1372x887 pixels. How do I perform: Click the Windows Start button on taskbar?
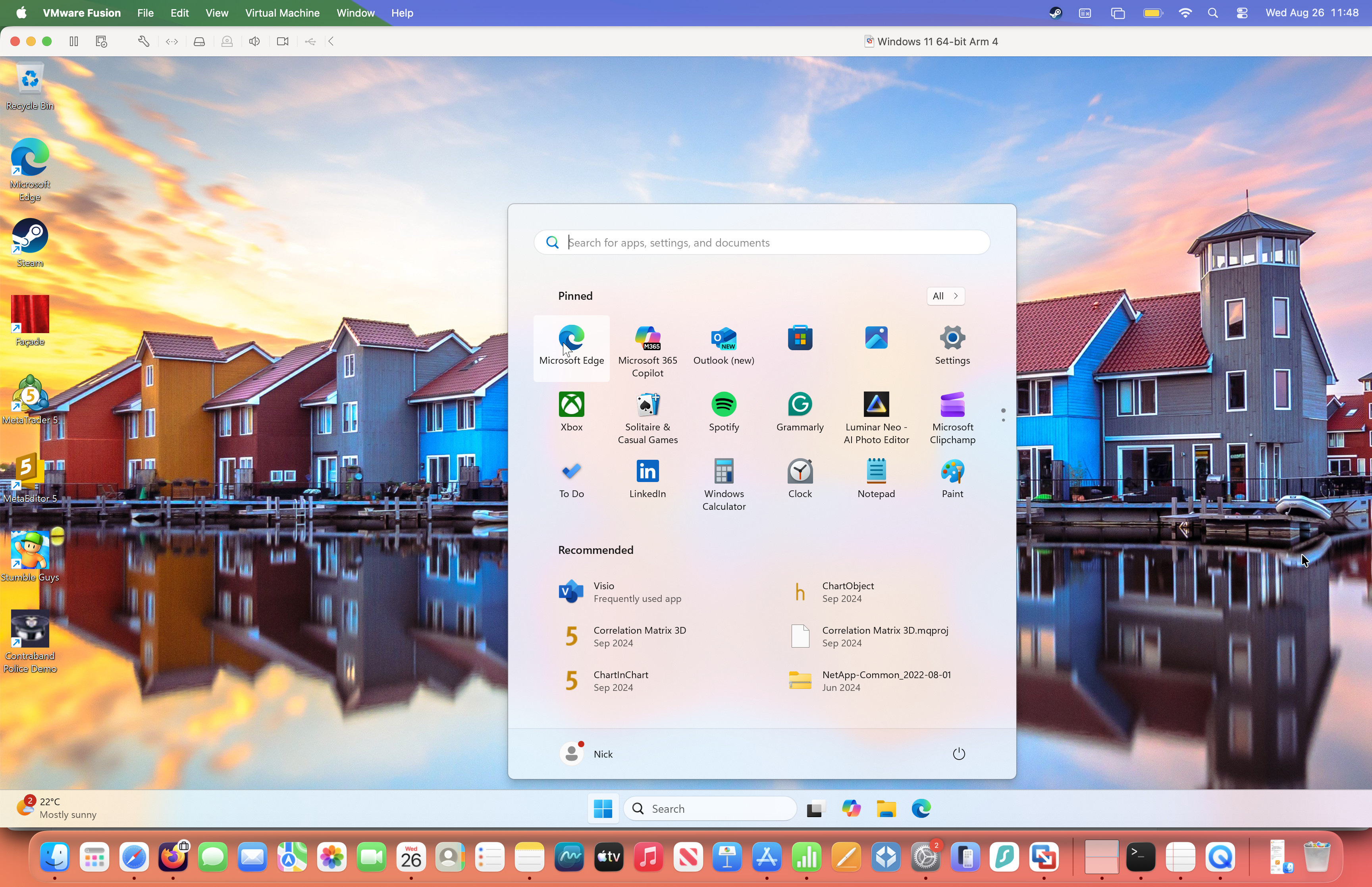click(603, 809)
